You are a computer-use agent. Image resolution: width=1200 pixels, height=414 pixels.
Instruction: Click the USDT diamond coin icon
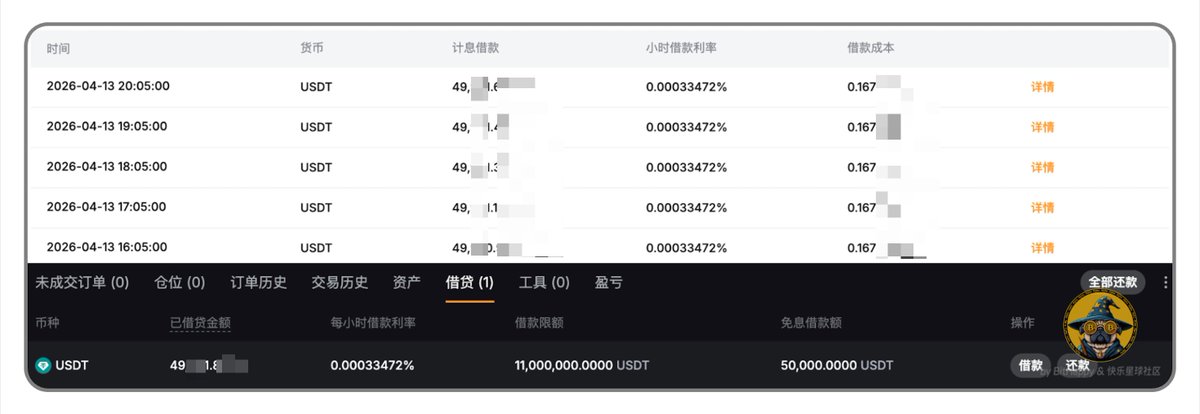[43, 366]
